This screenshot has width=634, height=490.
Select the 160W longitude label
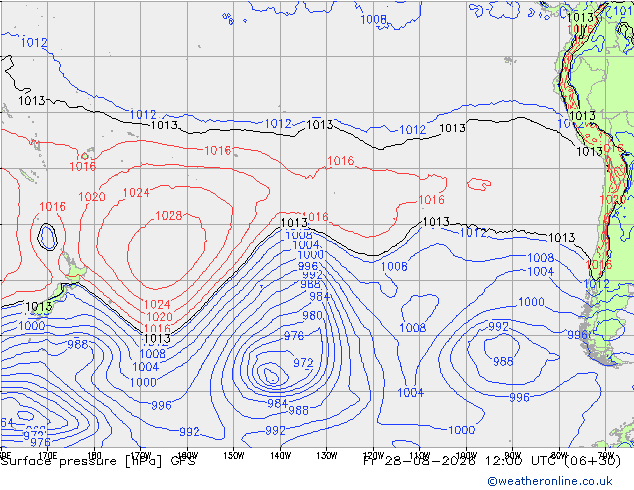188,456
